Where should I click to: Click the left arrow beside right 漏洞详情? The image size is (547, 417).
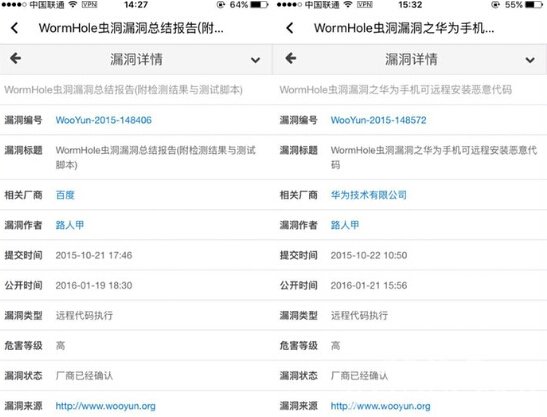pos(291,58)
